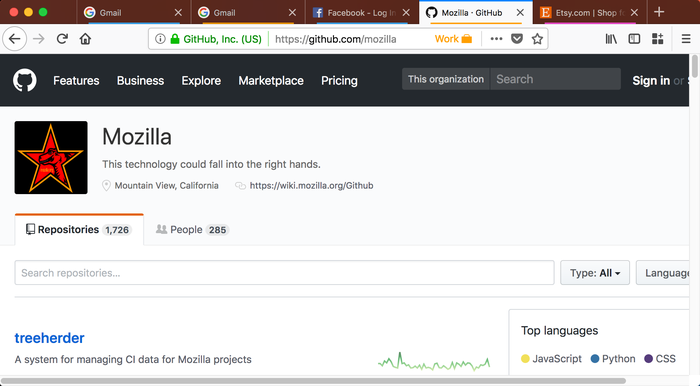Open new tab with plus button
The image size is (700, 386).
click(659, 12)
